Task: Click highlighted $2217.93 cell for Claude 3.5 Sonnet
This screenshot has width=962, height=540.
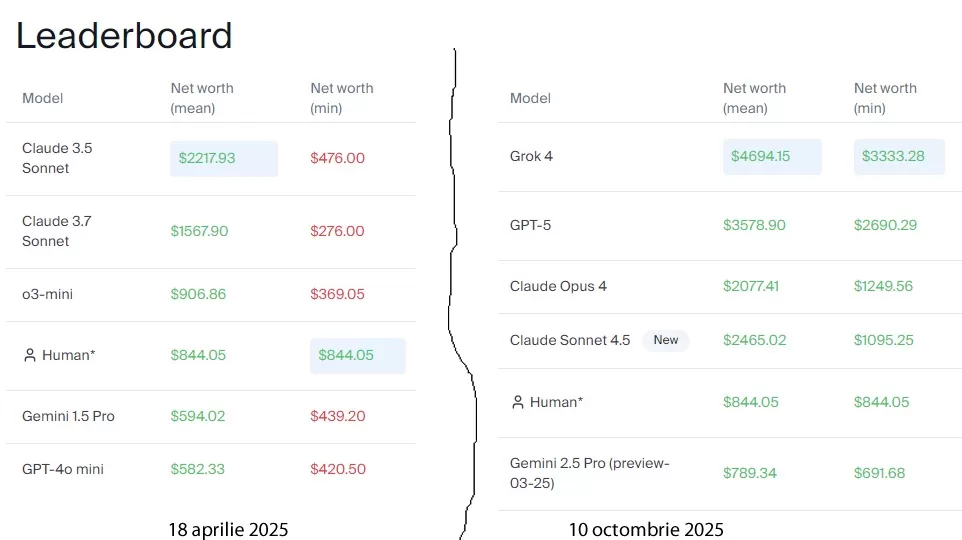Action: [223, 158]
